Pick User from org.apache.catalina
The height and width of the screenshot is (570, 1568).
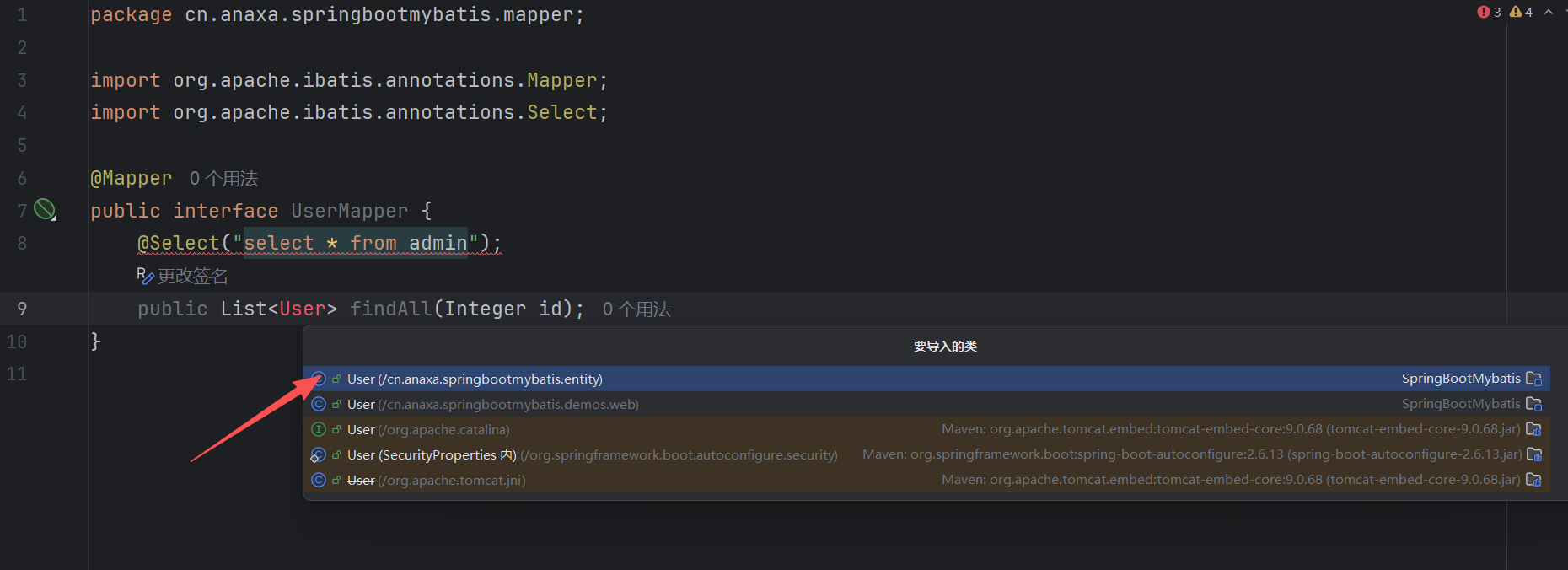[428, 430]
